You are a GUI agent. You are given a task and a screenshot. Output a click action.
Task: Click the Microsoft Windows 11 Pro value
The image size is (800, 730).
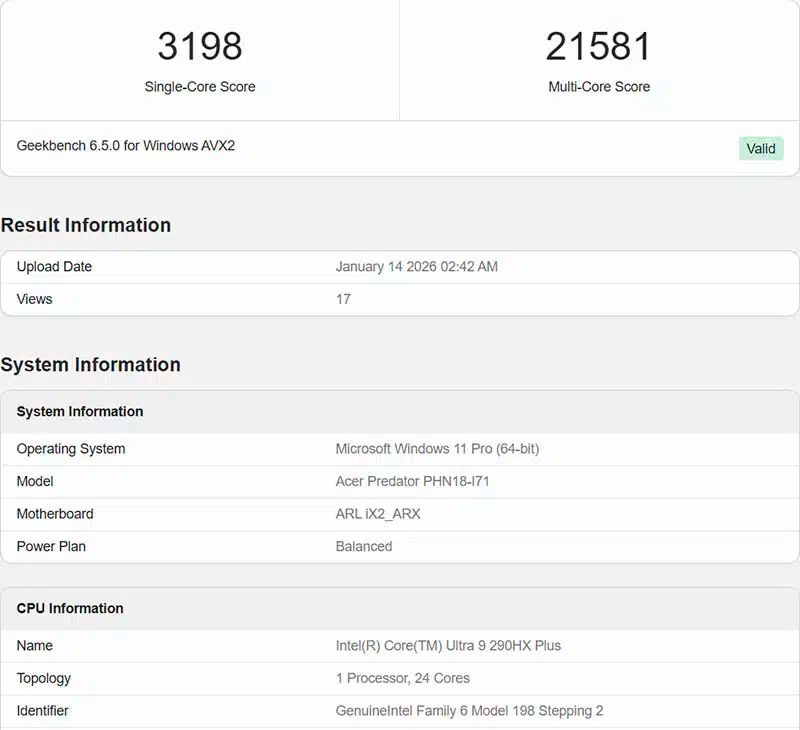click(x=438, y=449)
